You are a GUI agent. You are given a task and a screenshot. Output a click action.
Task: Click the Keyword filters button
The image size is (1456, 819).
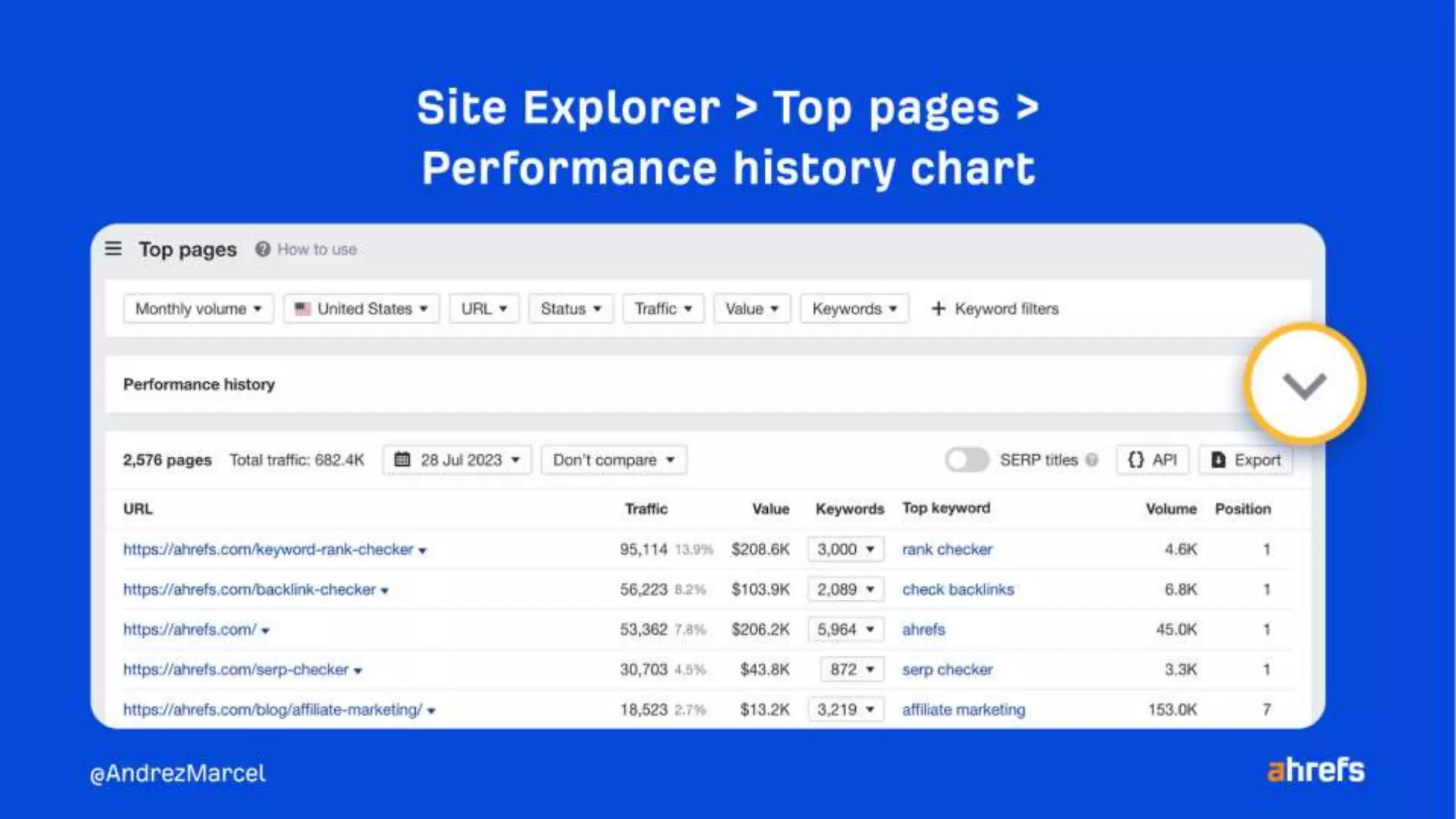995,309
